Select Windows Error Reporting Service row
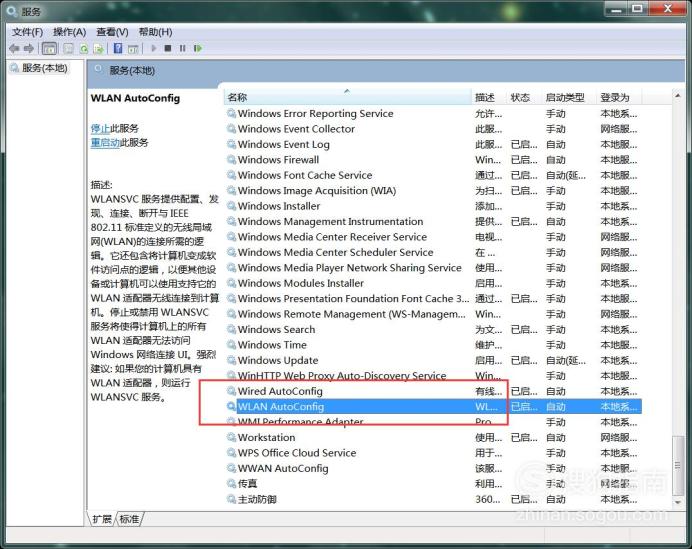Screen dimensions: 692x549 pos(433,113)
